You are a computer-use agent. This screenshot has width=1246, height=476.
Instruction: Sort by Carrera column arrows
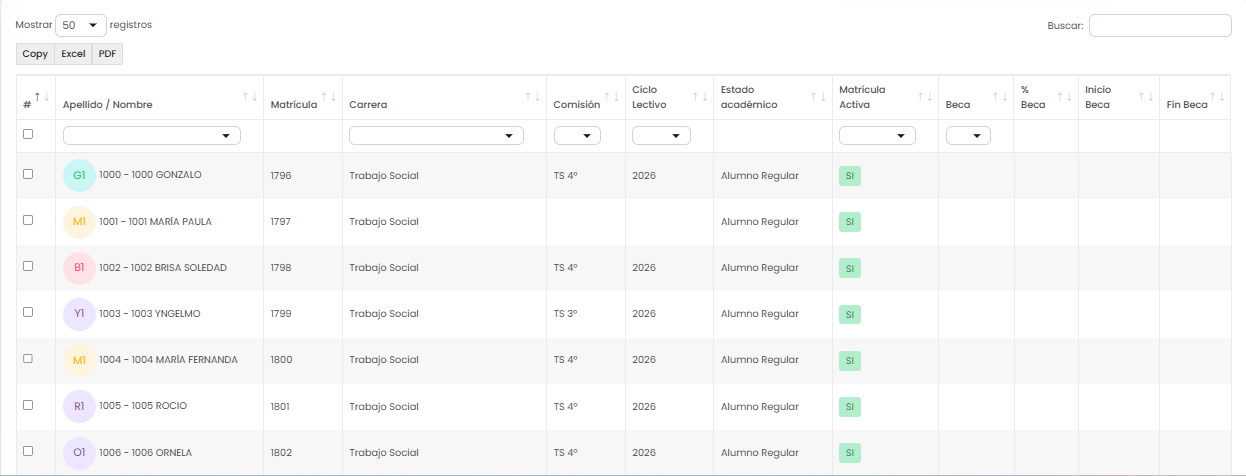[x=533, y=97]
